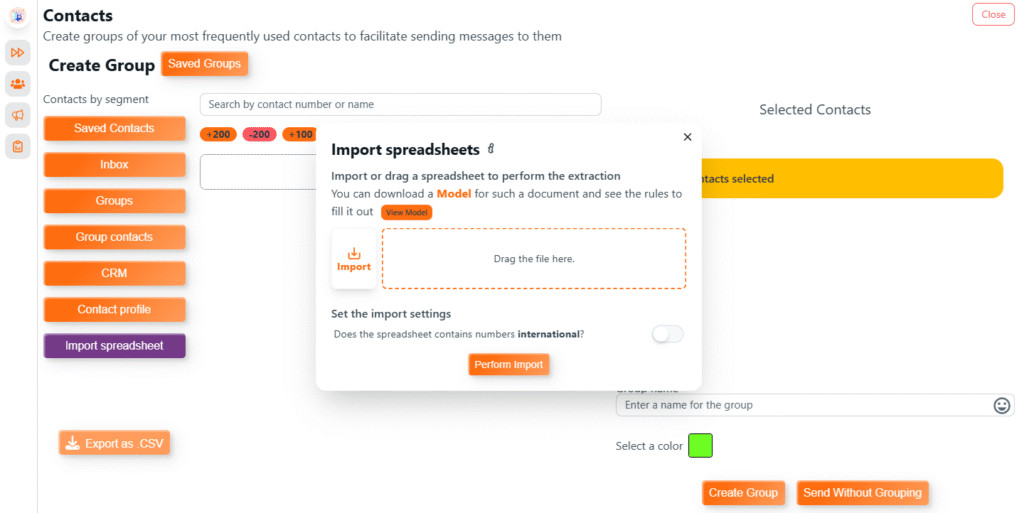This screenshot has width=1024, height=513.
Task: Select the Saved Contacts segment
Action: 114,128
